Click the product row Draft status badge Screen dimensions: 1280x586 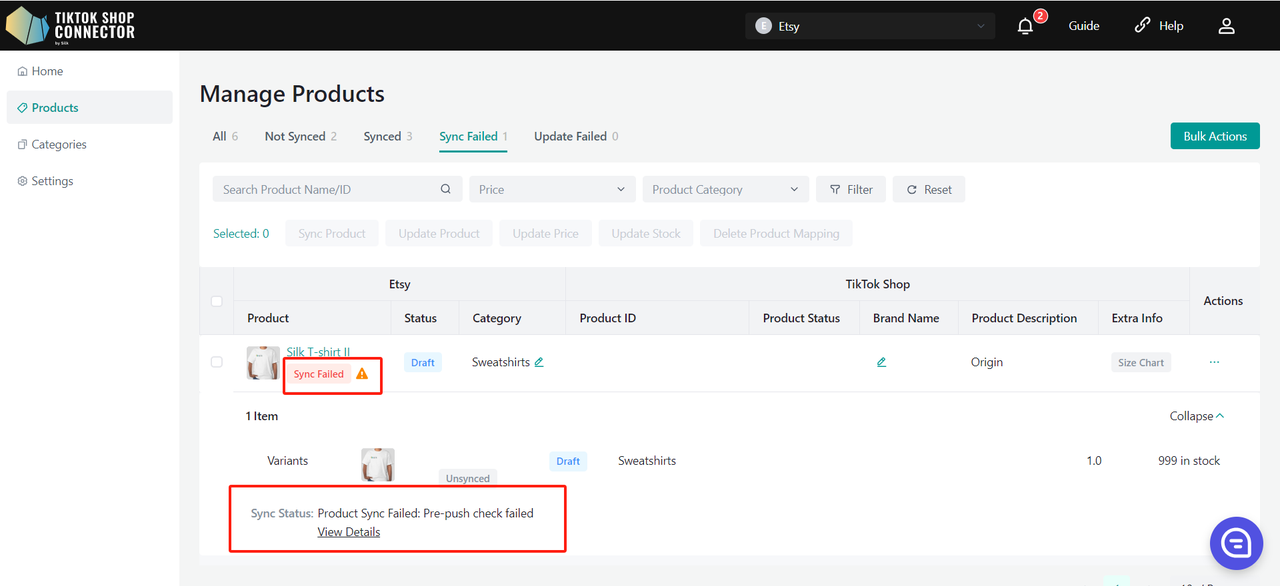point(423,362)
